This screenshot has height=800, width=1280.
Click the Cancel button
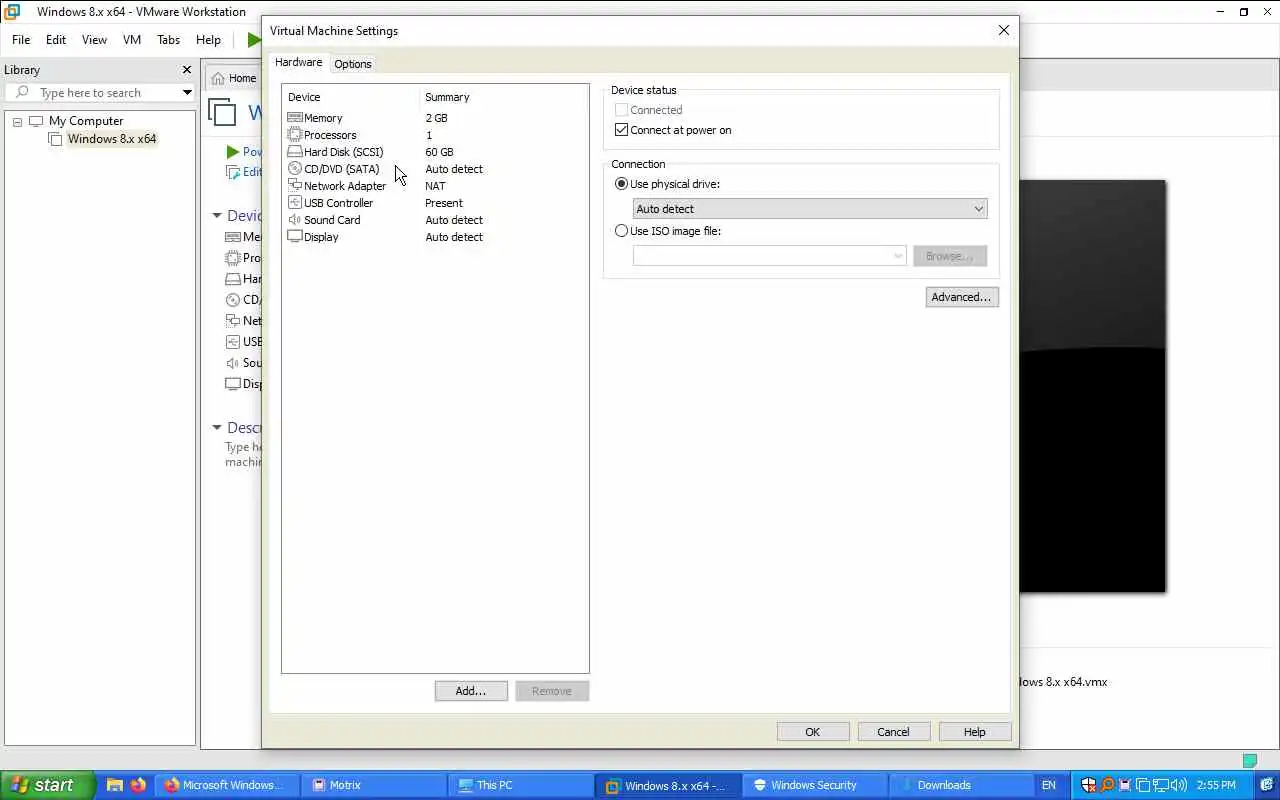[x=894, y=732]
